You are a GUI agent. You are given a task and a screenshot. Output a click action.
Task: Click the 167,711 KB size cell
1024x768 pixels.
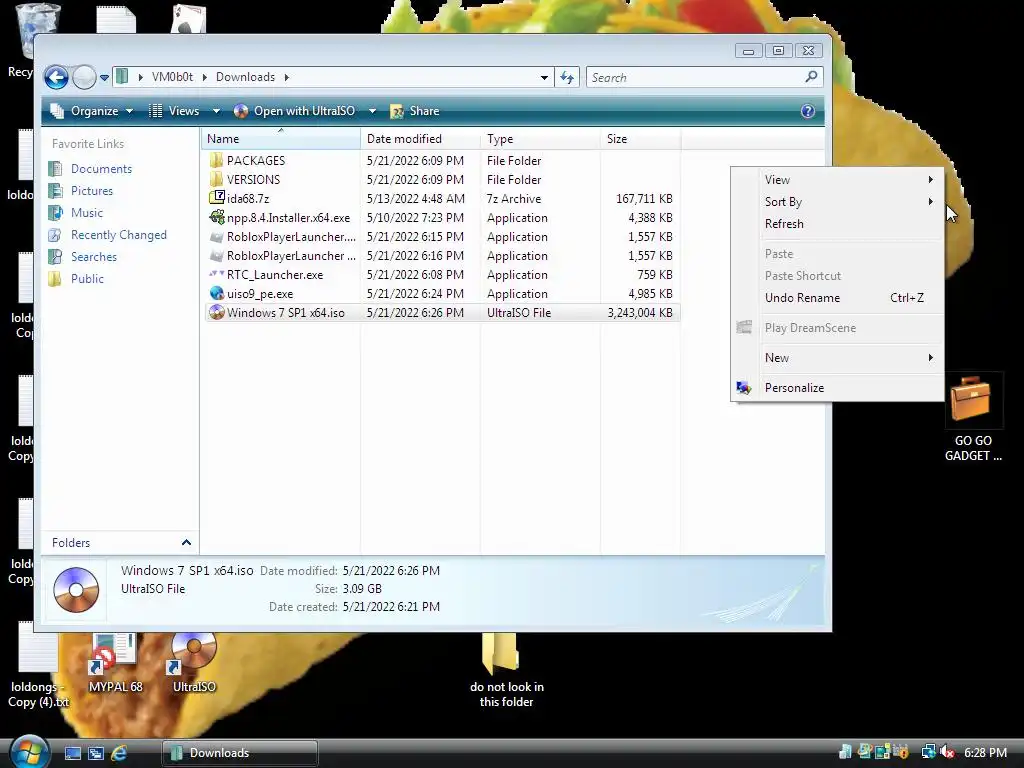coord(644,199)
